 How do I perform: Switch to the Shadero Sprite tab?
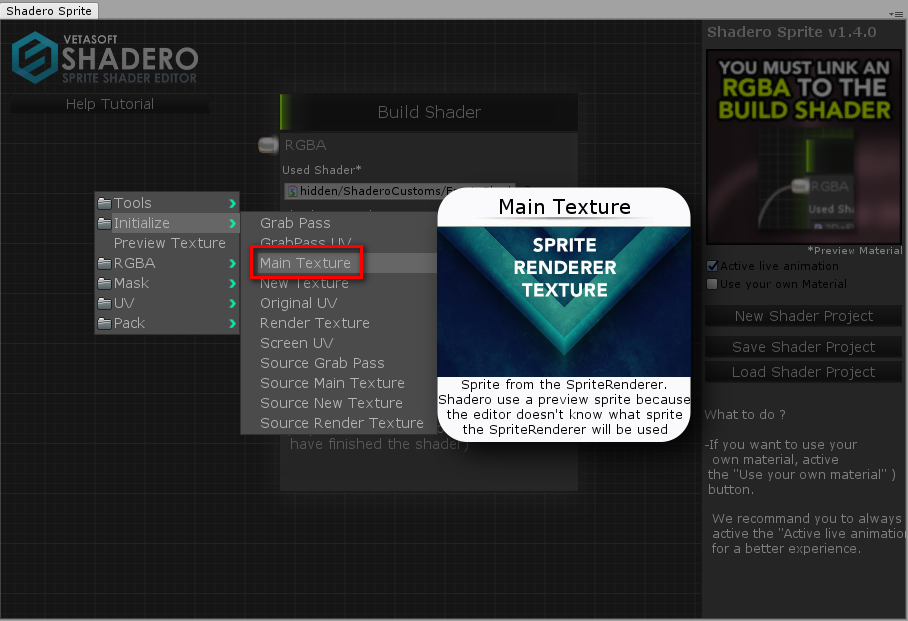[x=49, y=11]
